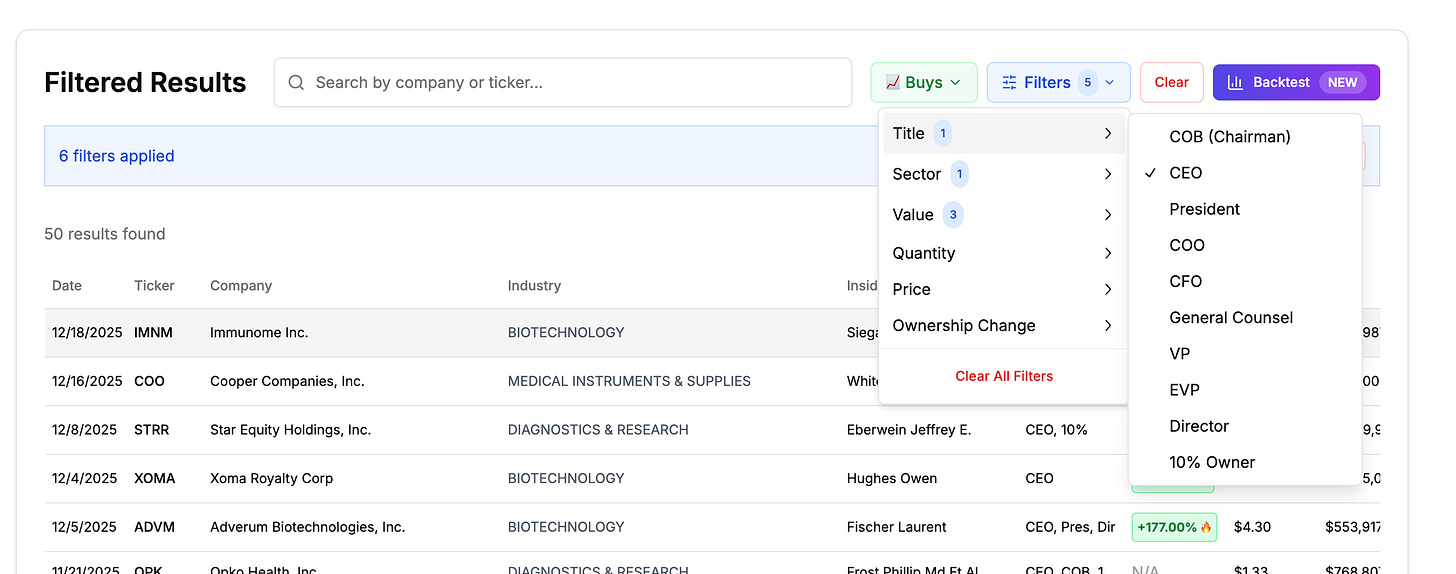1456x574 pixels.
Task: Click 'Immunome Inc.' company name
Action: click(259, 332)
